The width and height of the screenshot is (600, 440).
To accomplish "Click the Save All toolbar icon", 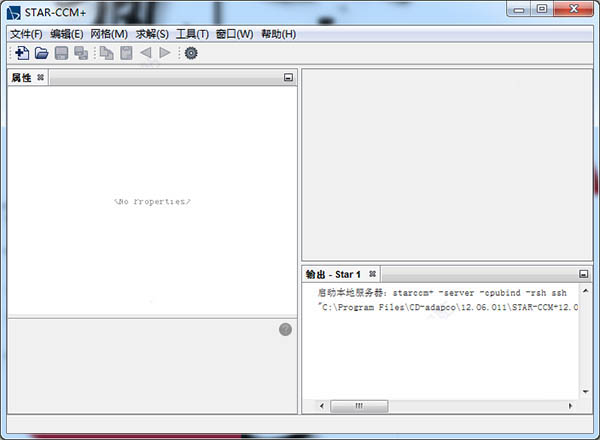I will pos(81,53).
